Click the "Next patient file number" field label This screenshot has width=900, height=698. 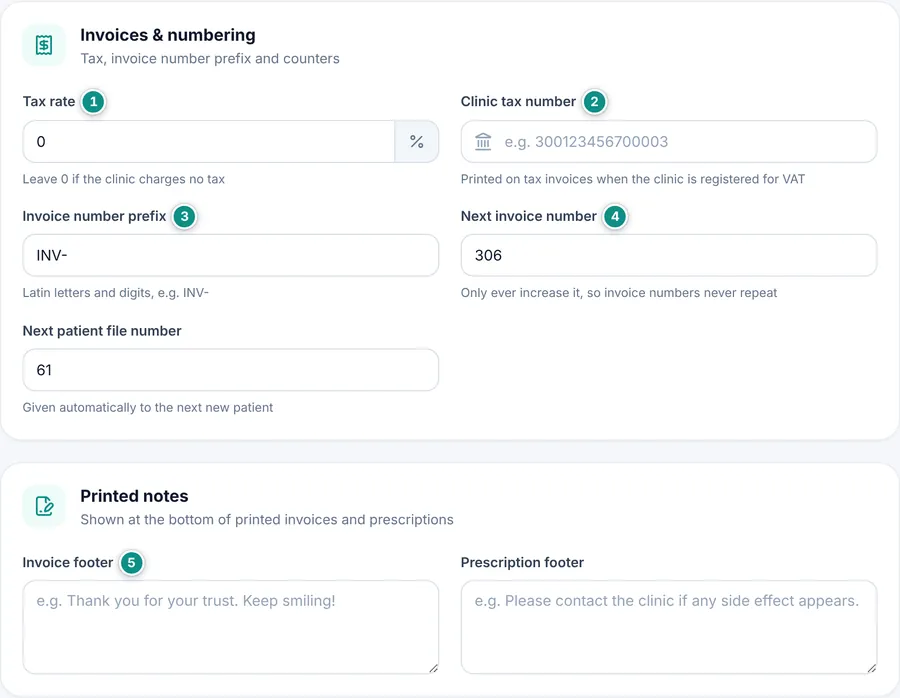pyautogui.click(x=102, y=331)
